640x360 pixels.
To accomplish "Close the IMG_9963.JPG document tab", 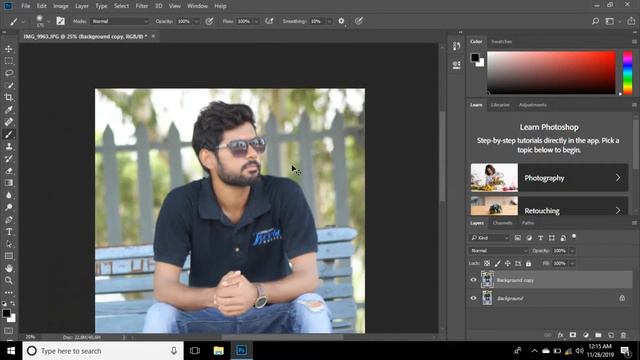I will pyautogui.click(x=153, y=36).
